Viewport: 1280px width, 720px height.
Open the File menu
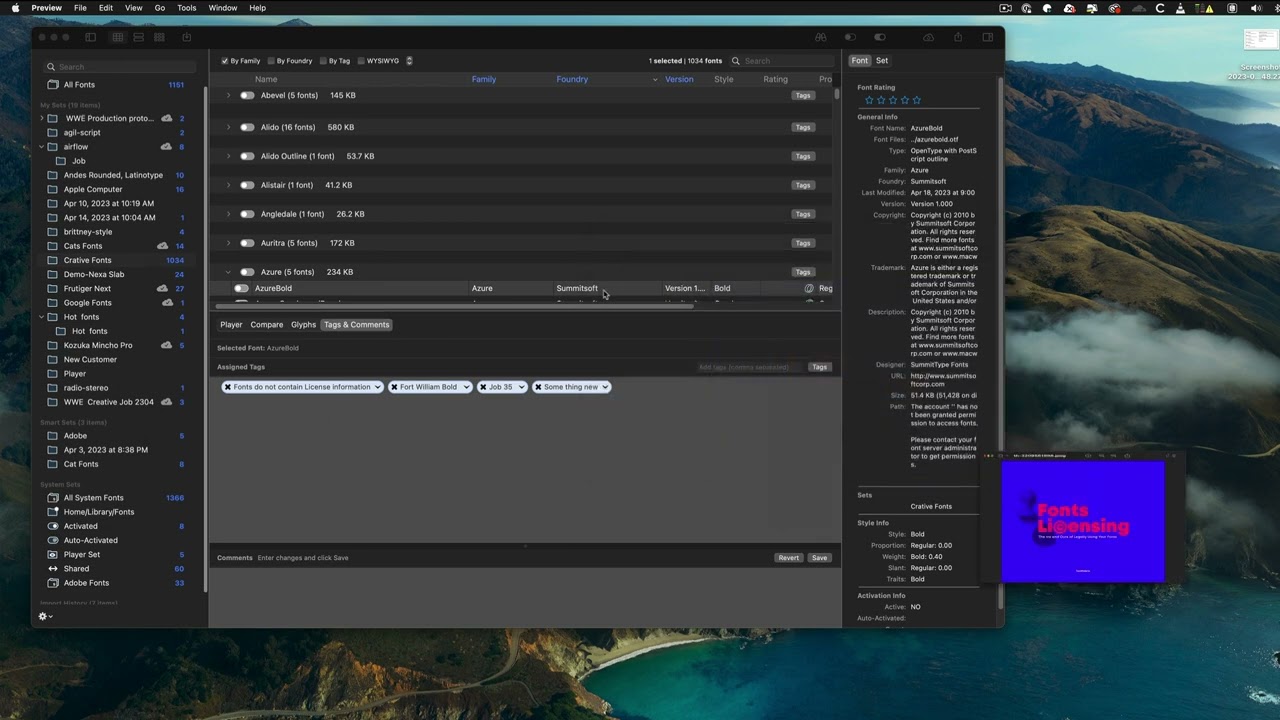point(80,8)
